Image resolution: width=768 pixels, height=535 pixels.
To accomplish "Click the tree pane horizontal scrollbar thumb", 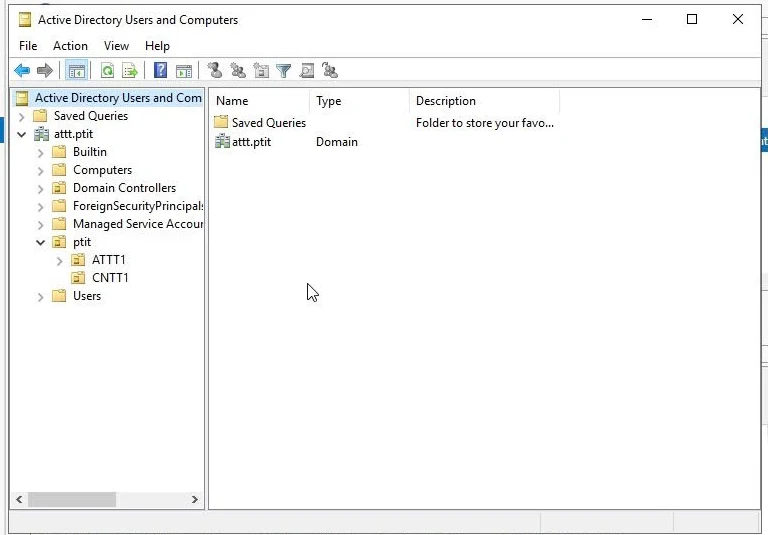I will pyautogui.click(x=72, y=499).
